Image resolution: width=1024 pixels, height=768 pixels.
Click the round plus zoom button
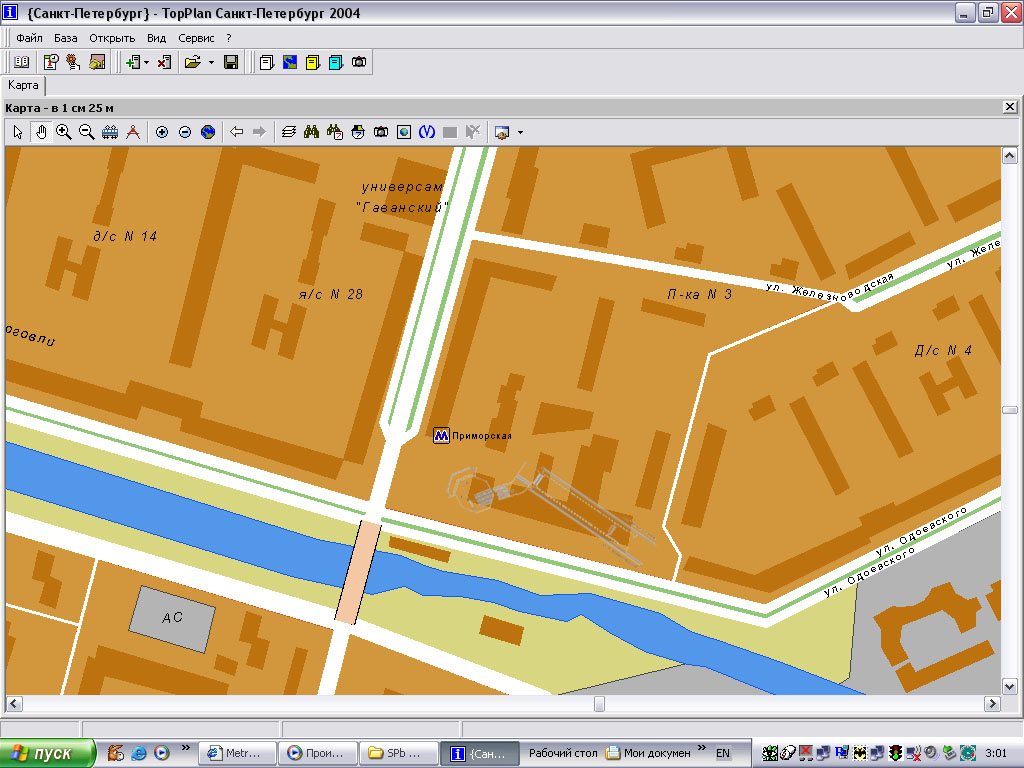162,132
